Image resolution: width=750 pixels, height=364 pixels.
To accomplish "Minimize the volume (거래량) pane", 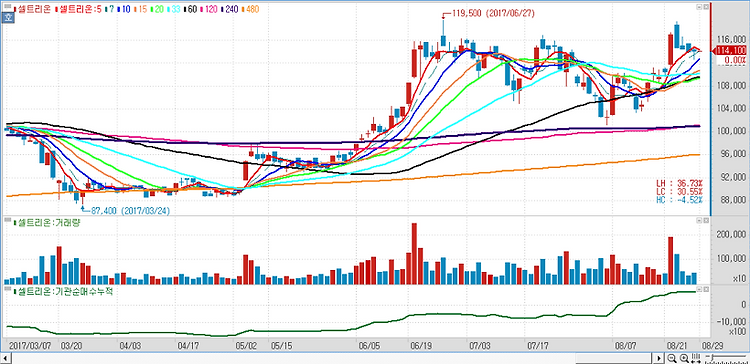I will [699, 220].
